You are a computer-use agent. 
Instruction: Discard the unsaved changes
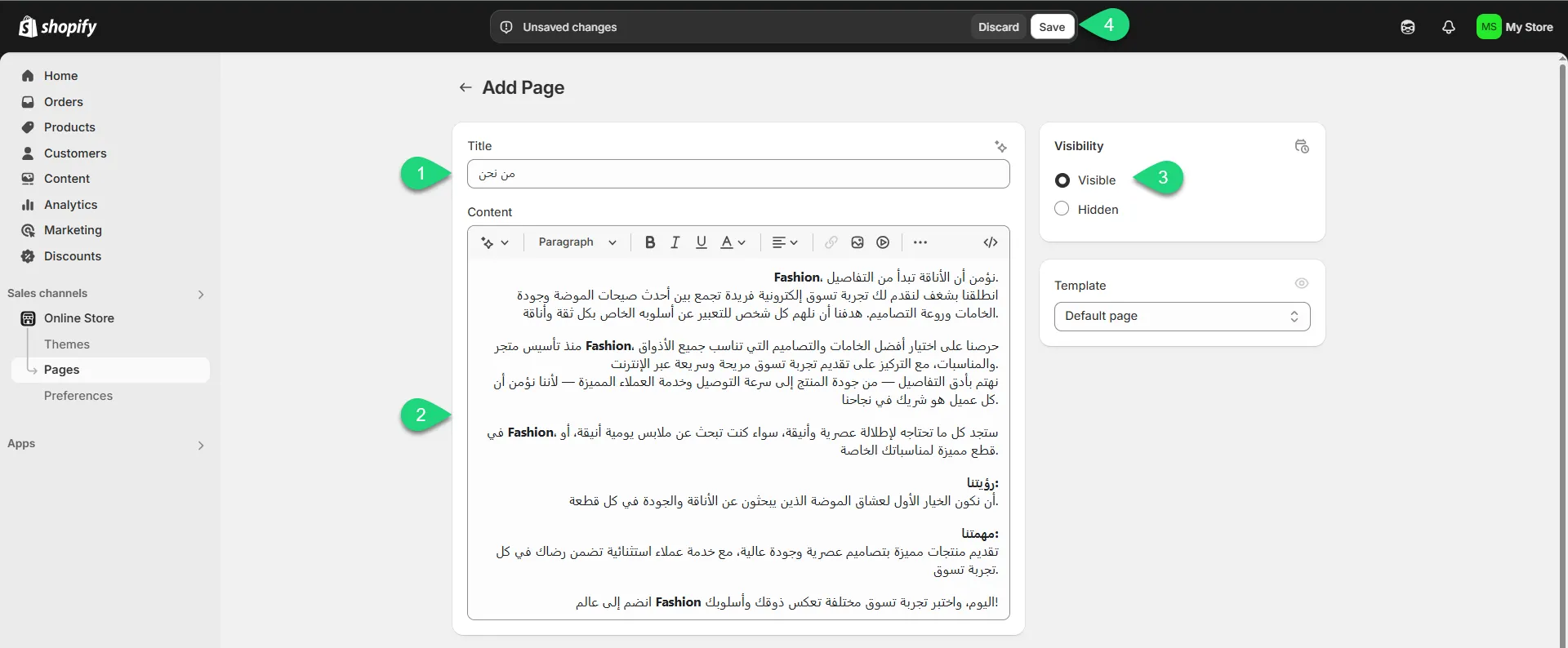[x=999, y=27]
